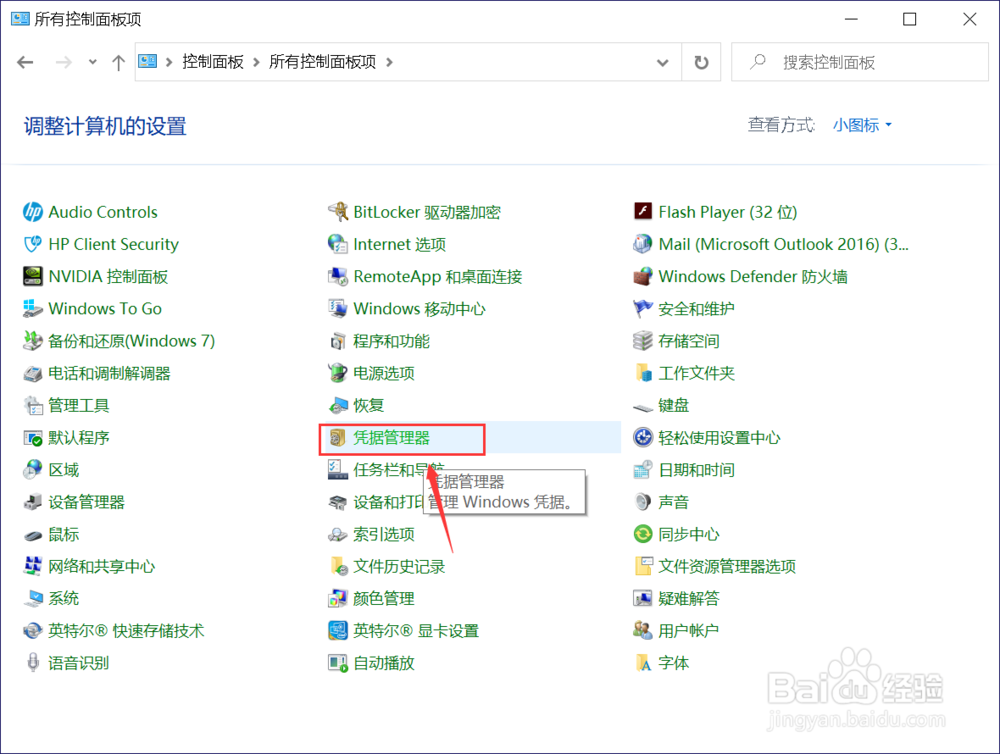The height and width of the screenshot is (754, 1000).
Task: Open the 字体 link
Action: coord(673,663)
